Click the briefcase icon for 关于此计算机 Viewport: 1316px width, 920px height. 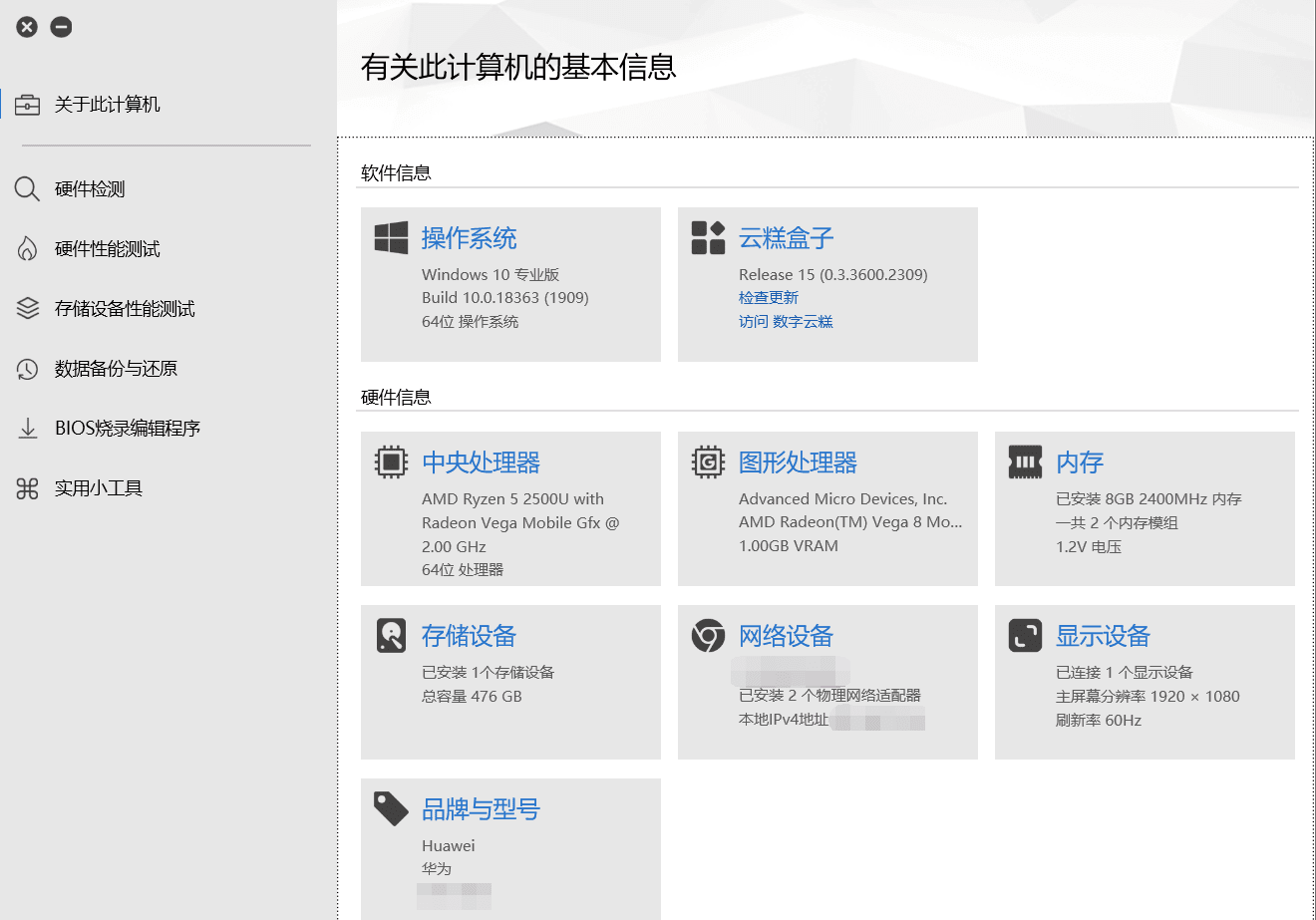coord(27,105)
